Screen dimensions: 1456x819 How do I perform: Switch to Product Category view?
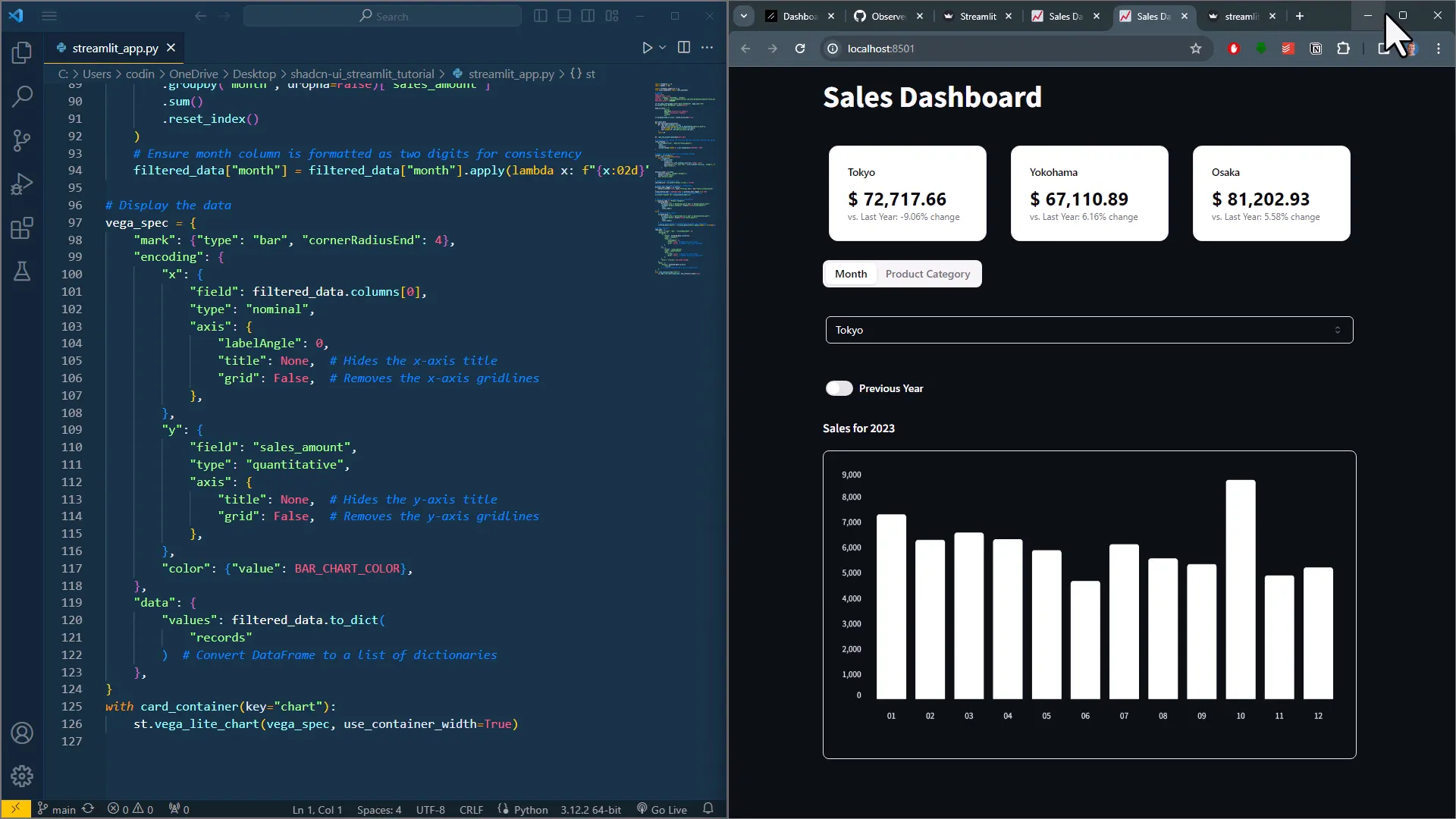[x=928, y=274]
